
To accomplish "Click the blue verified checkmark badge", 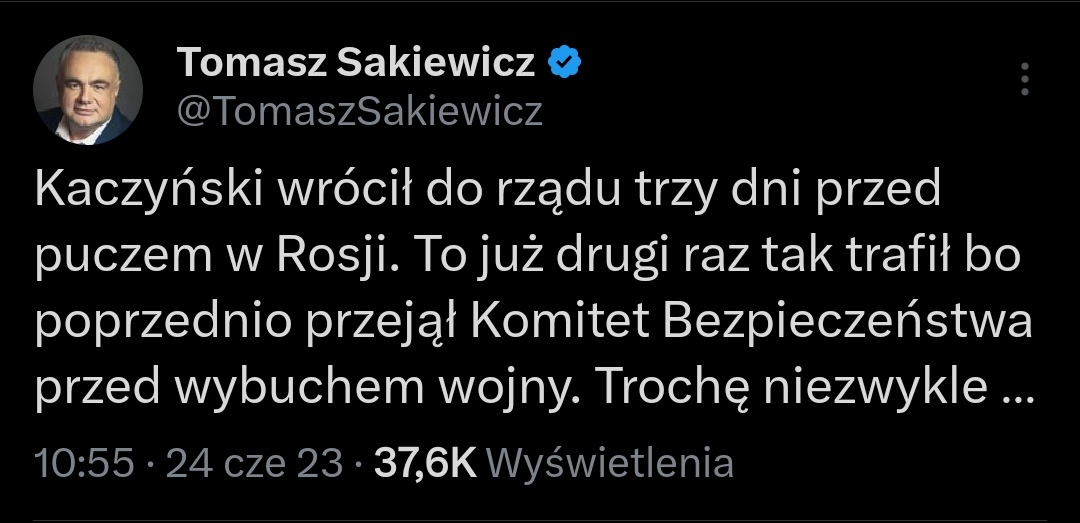I will click(565, 64).
